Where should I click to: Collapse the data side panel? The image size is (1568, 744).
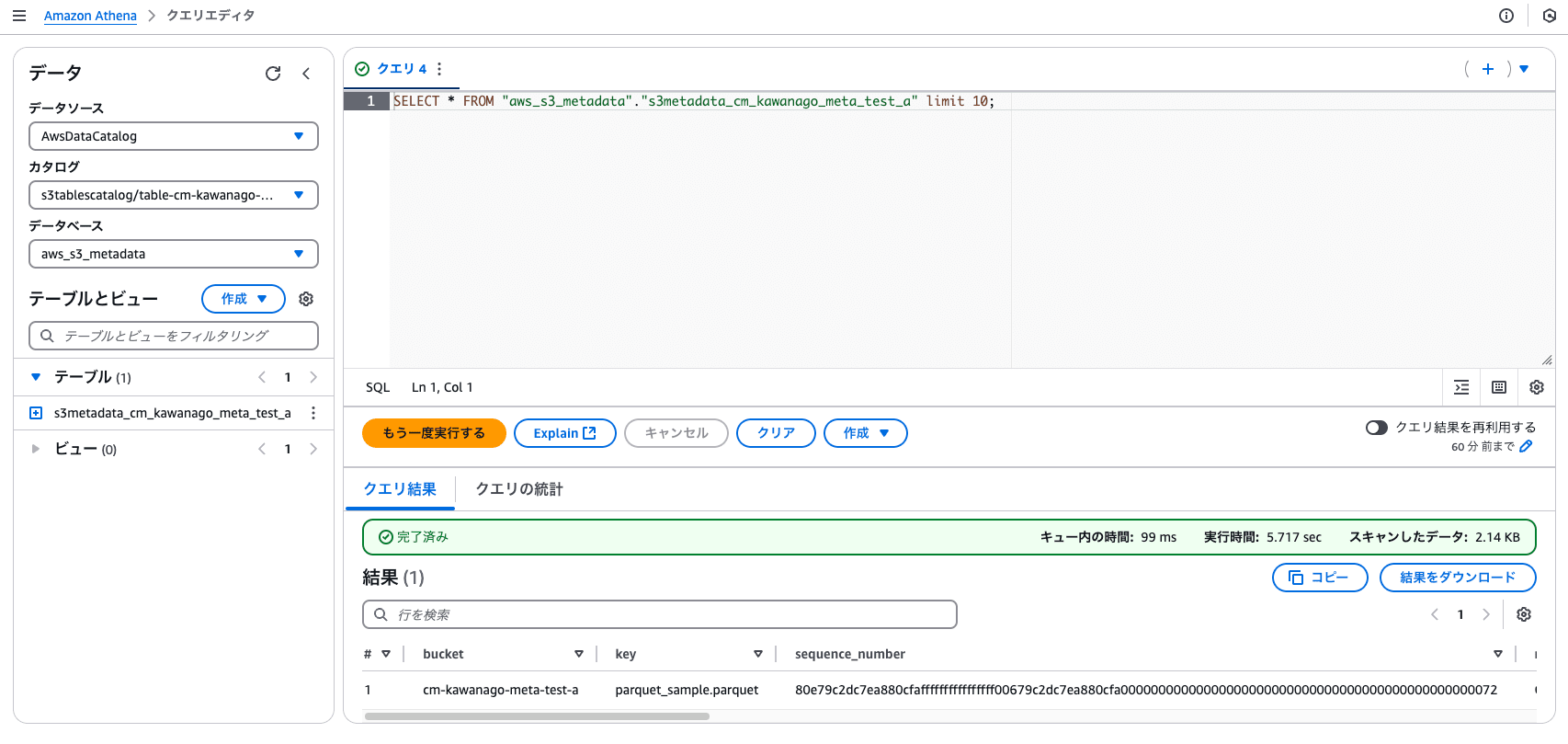tap(306, 74)
